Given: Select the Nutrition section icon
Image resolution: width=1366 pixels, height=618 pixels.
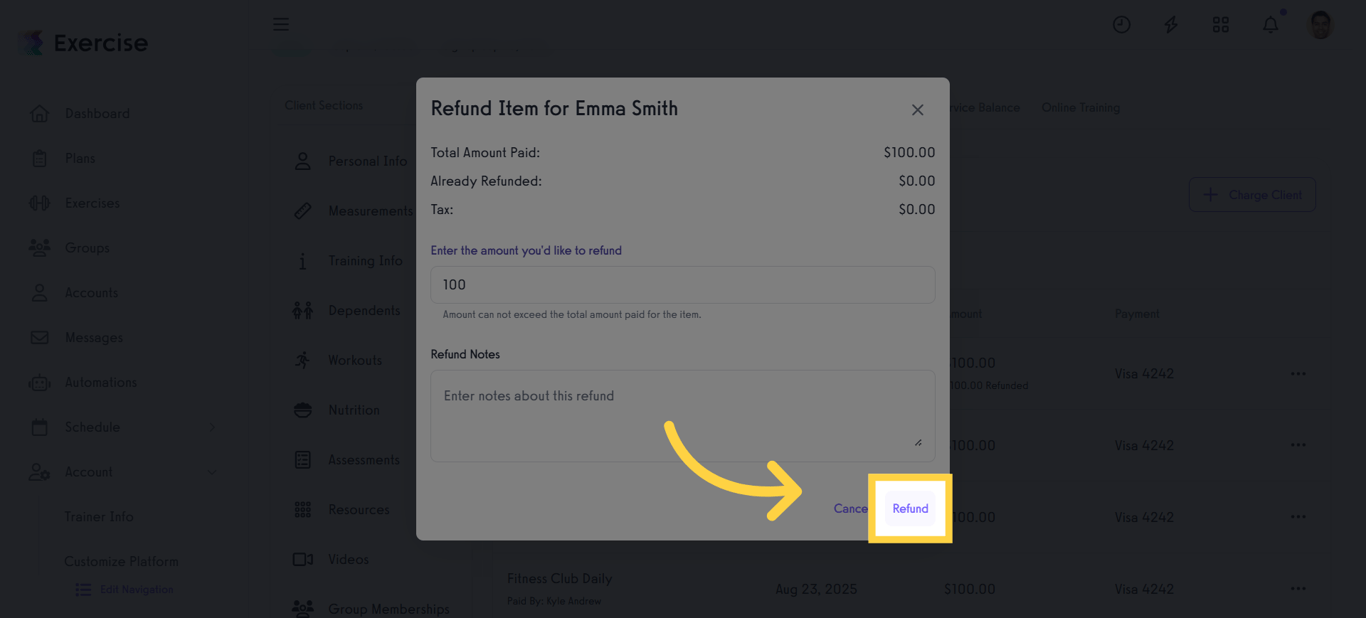Looking at the screenshot, I should [x=303, y=410].
